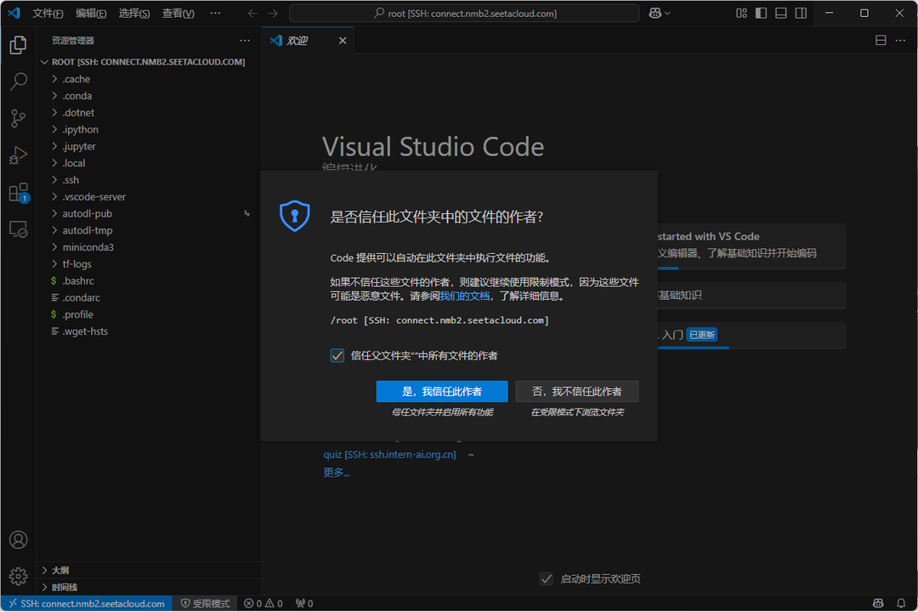Click the forwarded ports status indicator
This screenshot has width=918, height=612.
(304, 603)
